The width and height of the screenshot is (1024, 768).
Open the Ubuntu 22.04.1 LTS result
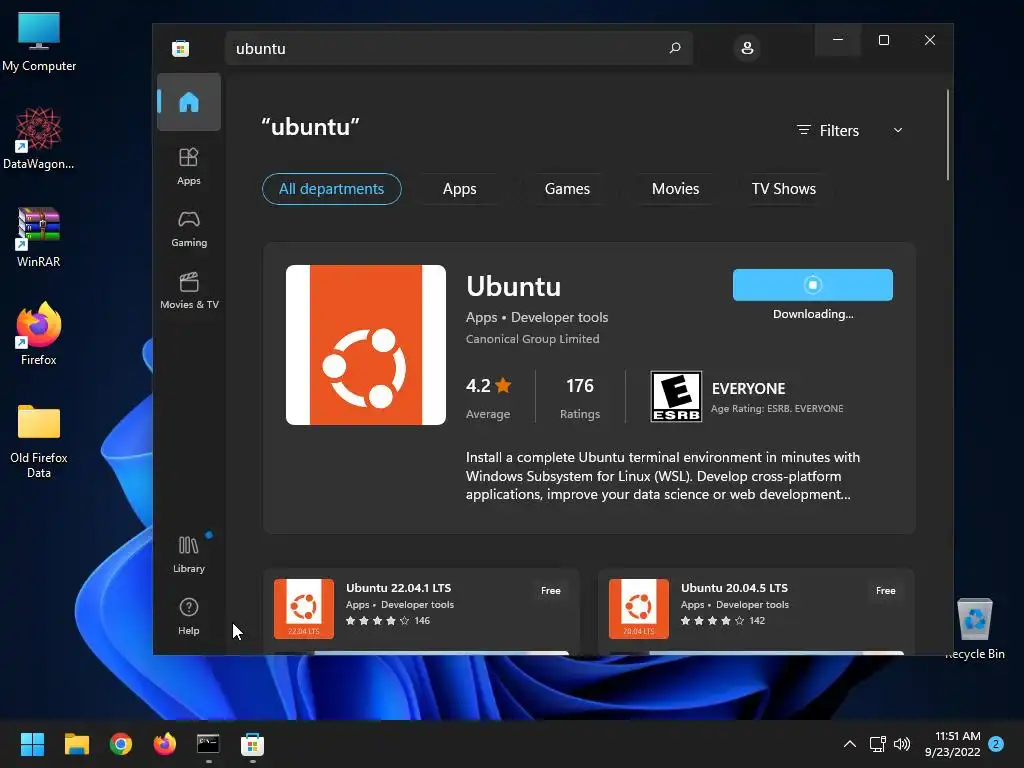point(421,611)
